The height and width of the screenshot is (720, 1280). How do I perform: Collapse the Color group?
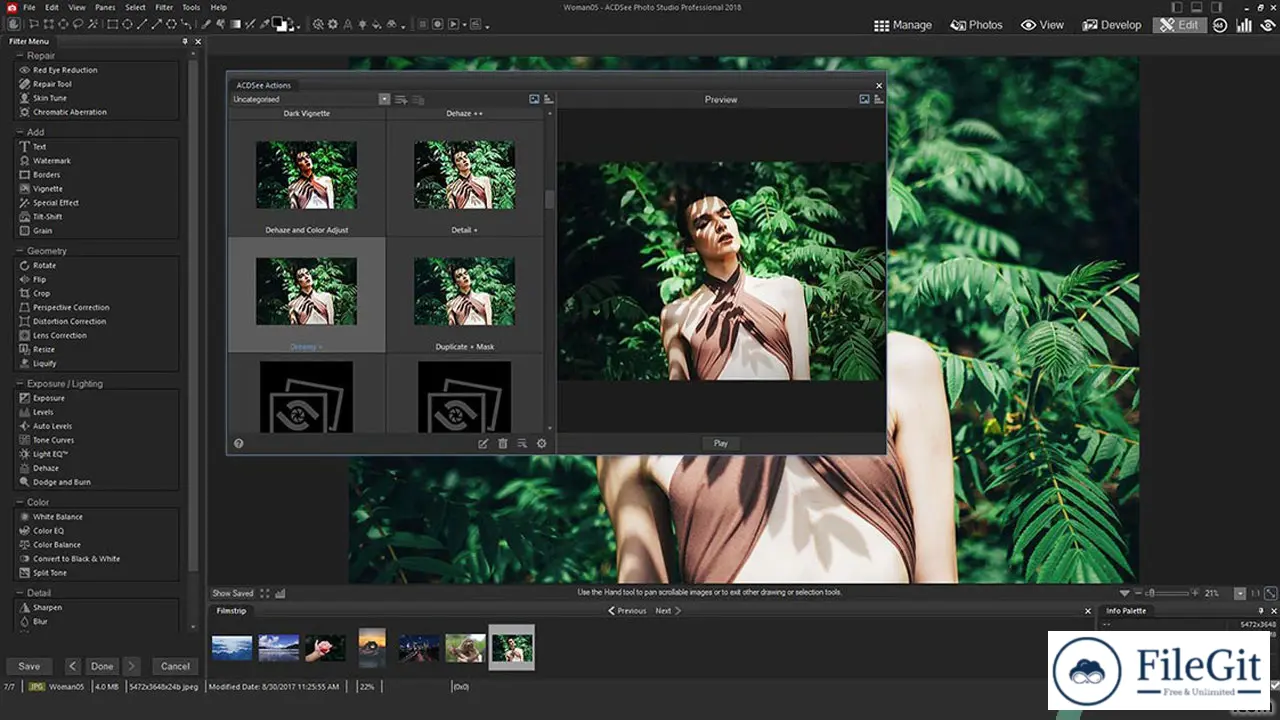click(20, 502)
